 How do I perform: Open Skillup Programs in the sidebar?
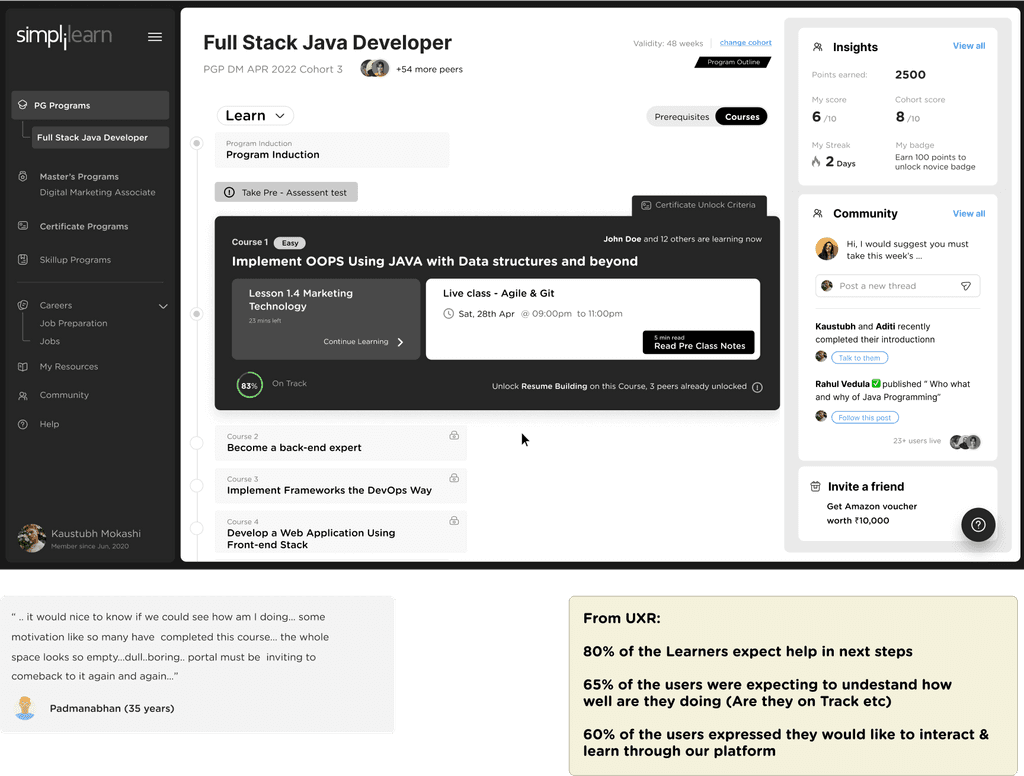[75, 260]
